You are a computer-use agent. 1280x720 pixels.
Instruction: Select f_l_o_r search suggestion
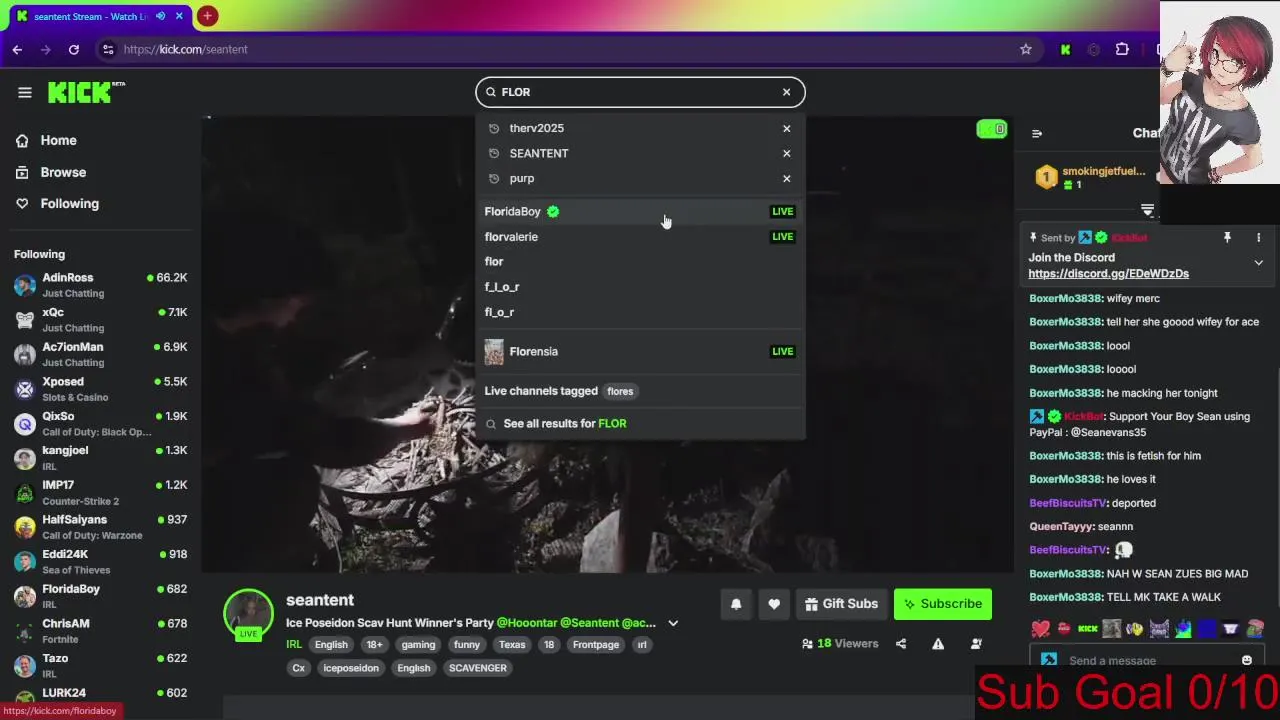[640, 287]
